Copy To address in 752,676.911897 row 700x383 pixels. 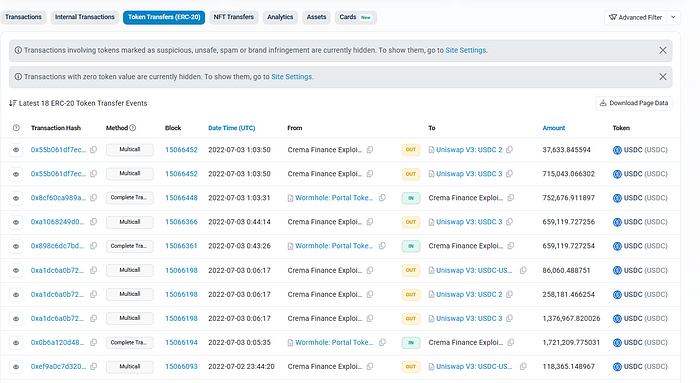[511, 198]
